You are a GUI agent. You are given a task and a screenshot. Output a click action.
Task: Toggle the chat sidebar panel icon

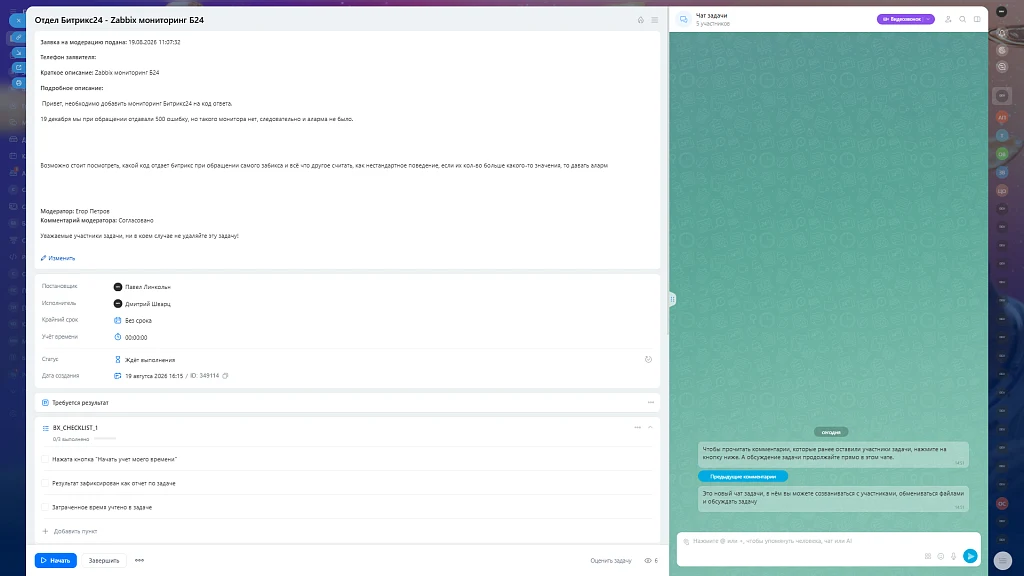(x=977, y=20)
